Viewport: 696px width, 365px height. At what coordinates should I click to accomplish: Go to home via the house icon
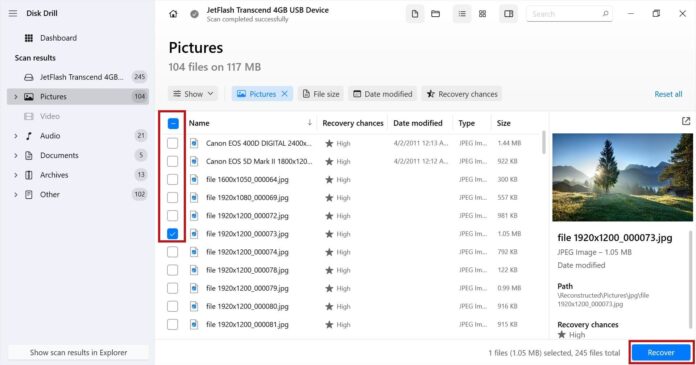point(173,14)
